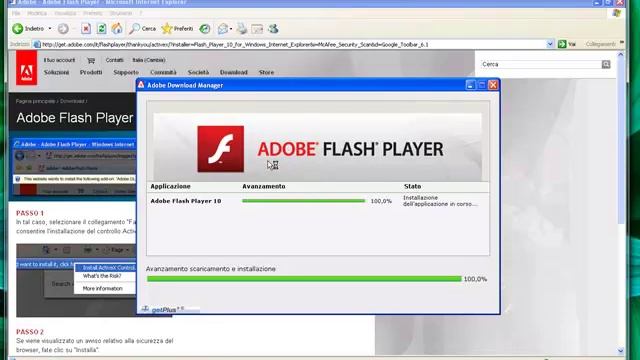This screenshot has height=360, width=640.
Task: Click the Pagina principale breadcrumb link
Action: coord(35,101)
